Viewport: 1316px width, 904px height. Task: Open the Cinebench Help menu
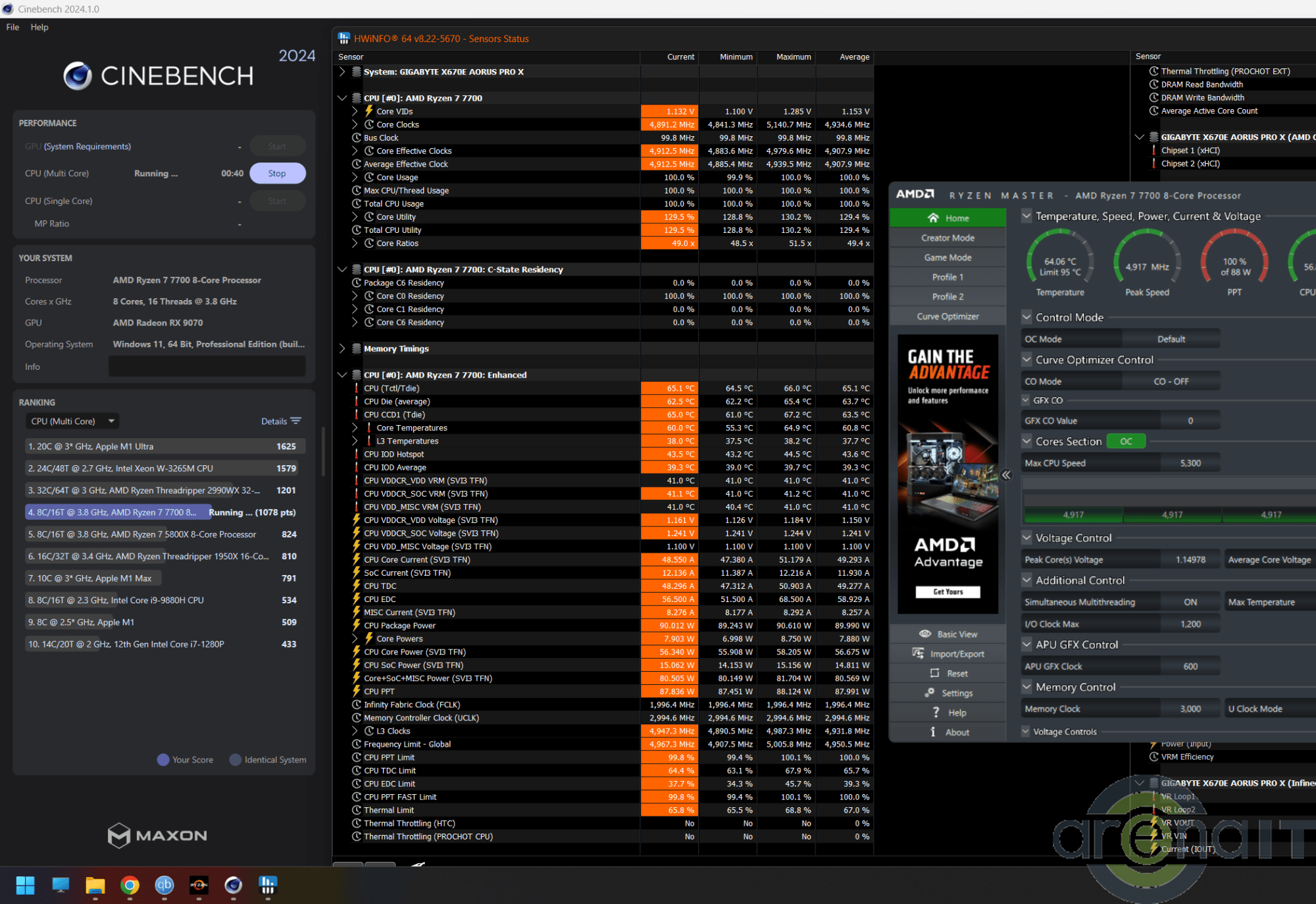coord(39,27)
